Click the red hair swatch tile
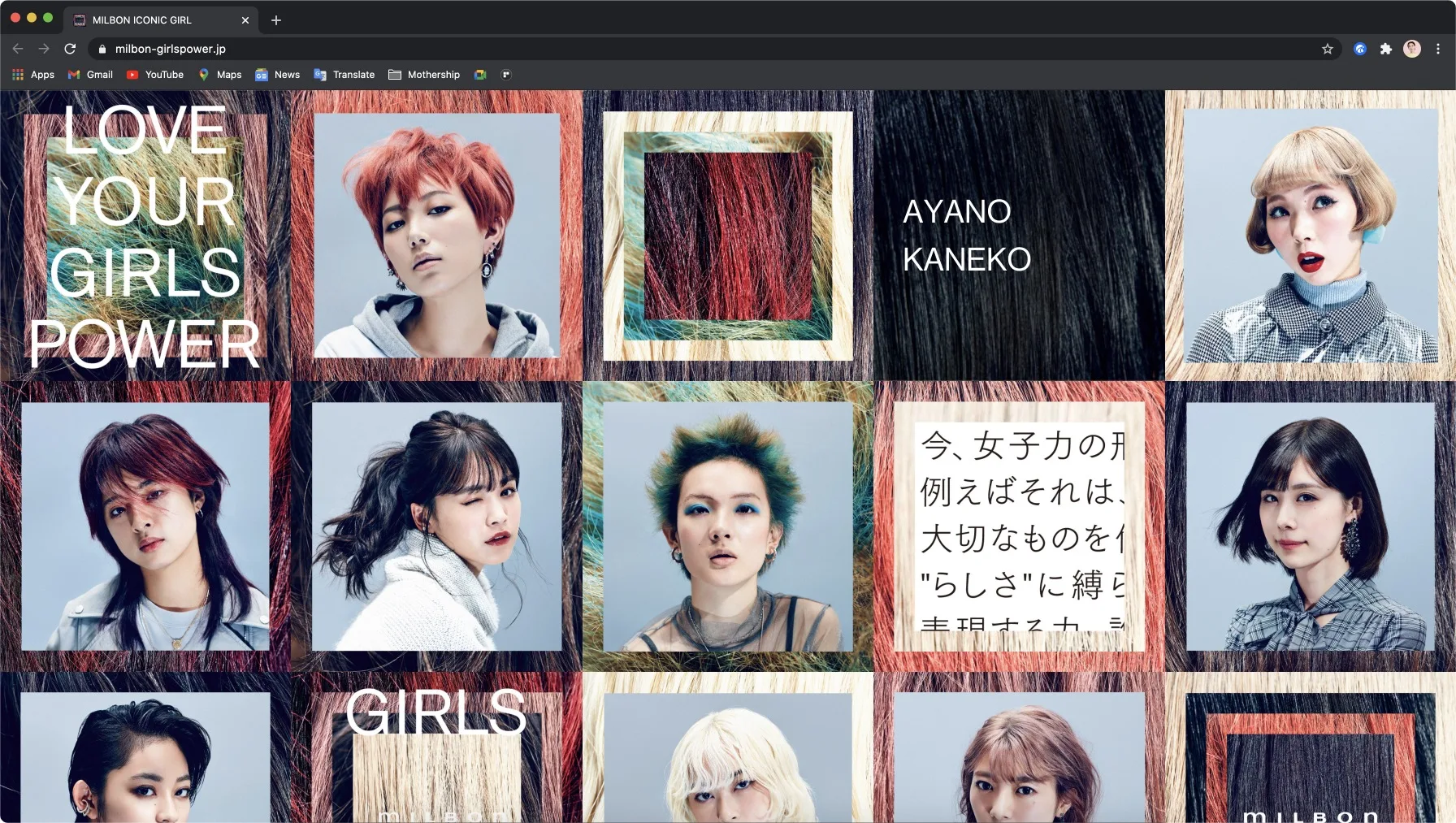 (x=728, y=236)
